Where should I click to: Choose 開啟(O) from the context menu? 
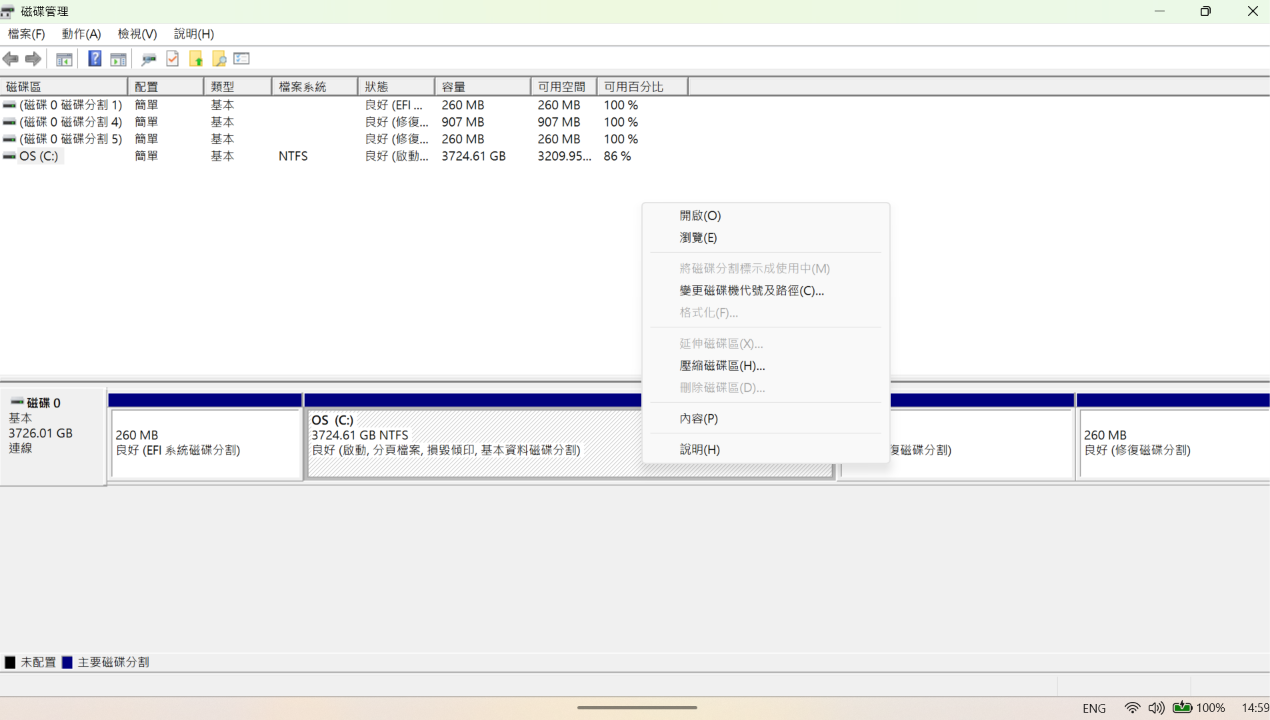766,216
